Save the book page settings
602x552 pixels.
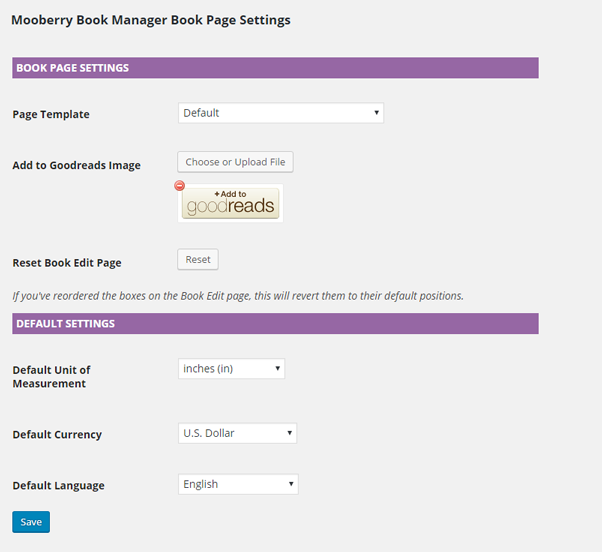(x=31, y=522)
